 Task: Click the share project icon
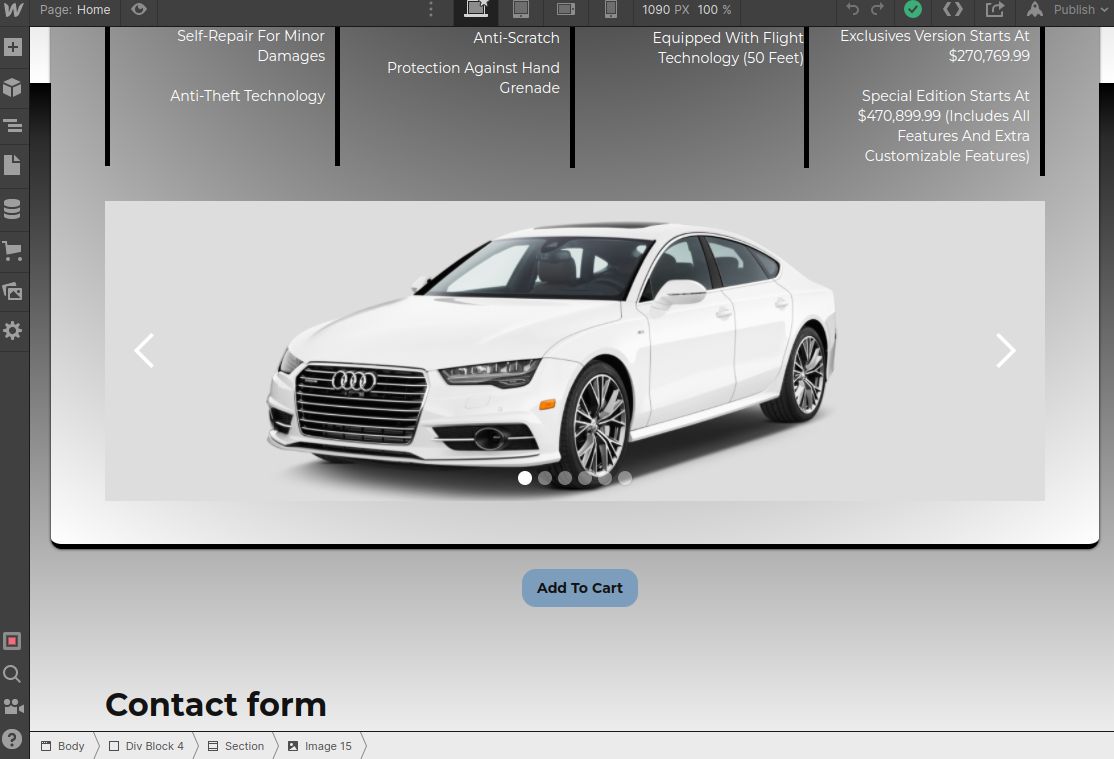(x=995, y=9)
